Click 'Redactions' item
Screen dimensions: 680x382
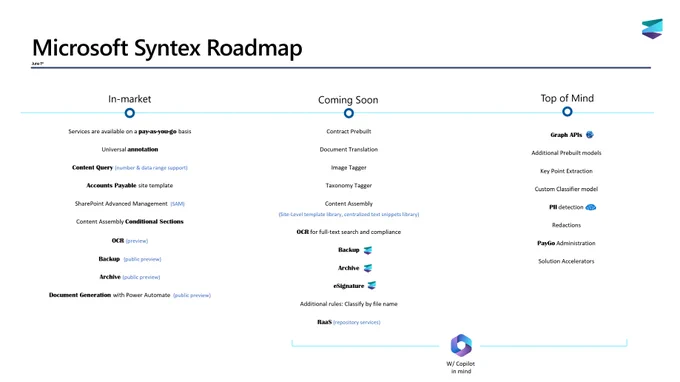coord(566,225)
